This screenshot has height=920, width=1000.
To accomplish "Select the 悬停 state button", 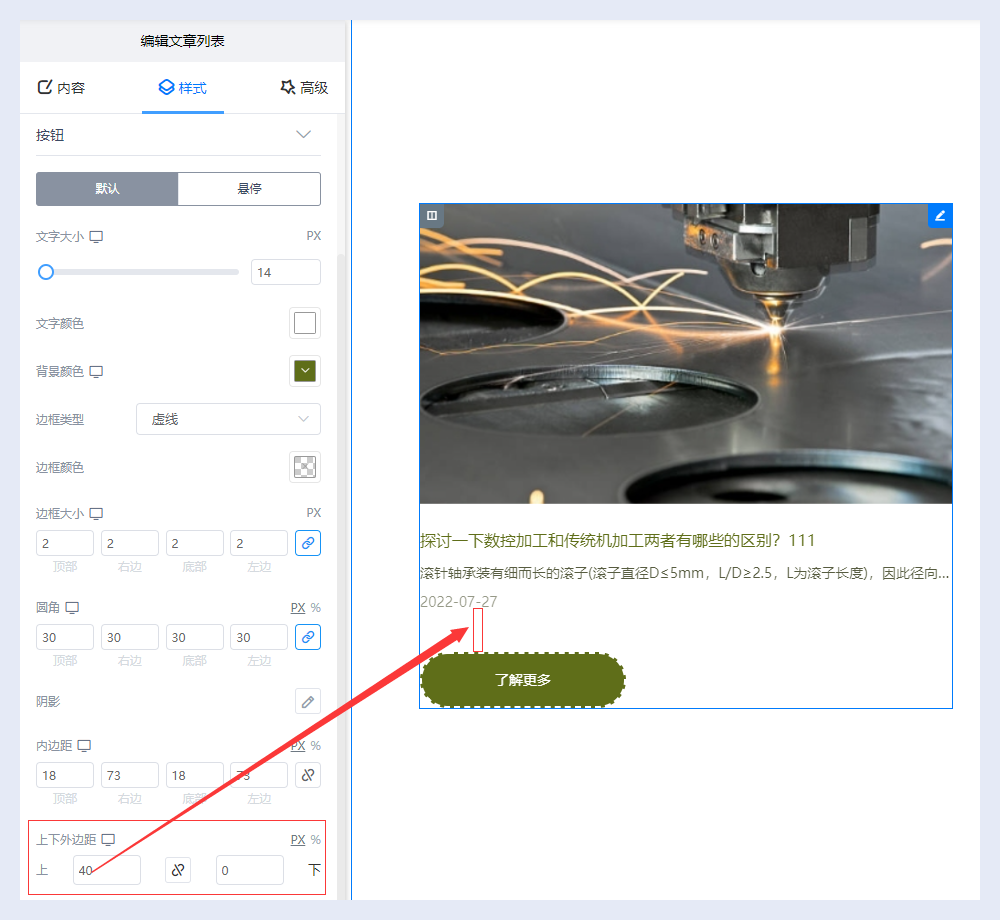I will pyautogui.click(x=249, y=188).
